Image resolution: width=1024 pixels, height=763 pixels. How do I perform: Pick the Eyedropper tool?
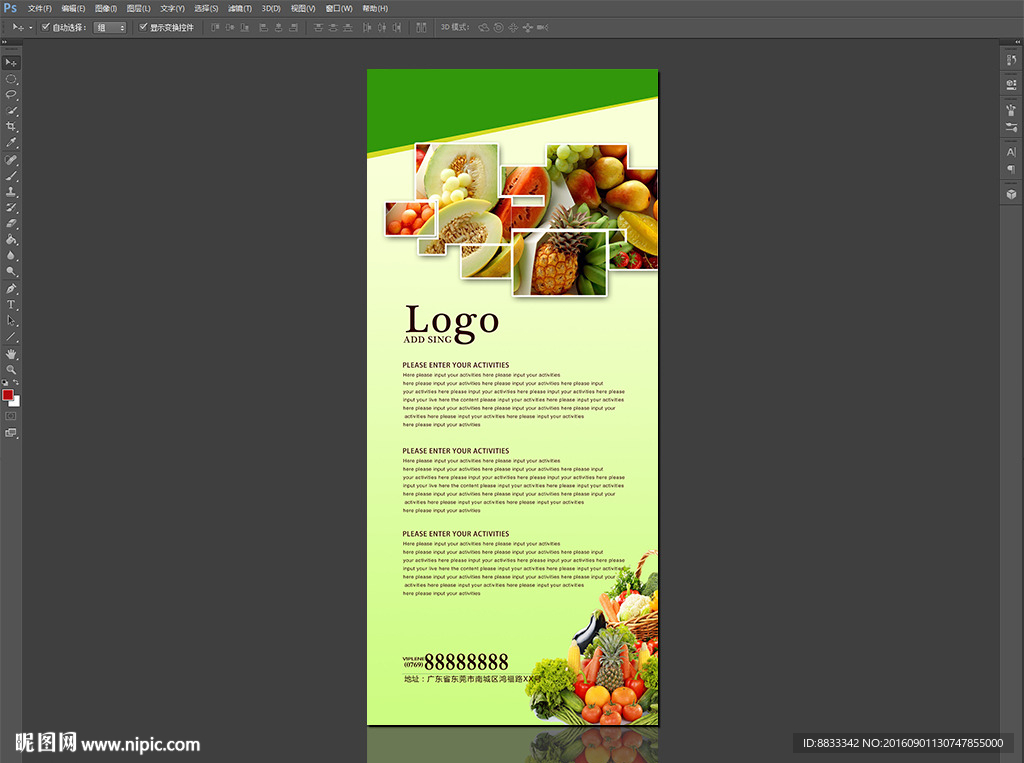point(11,143)
